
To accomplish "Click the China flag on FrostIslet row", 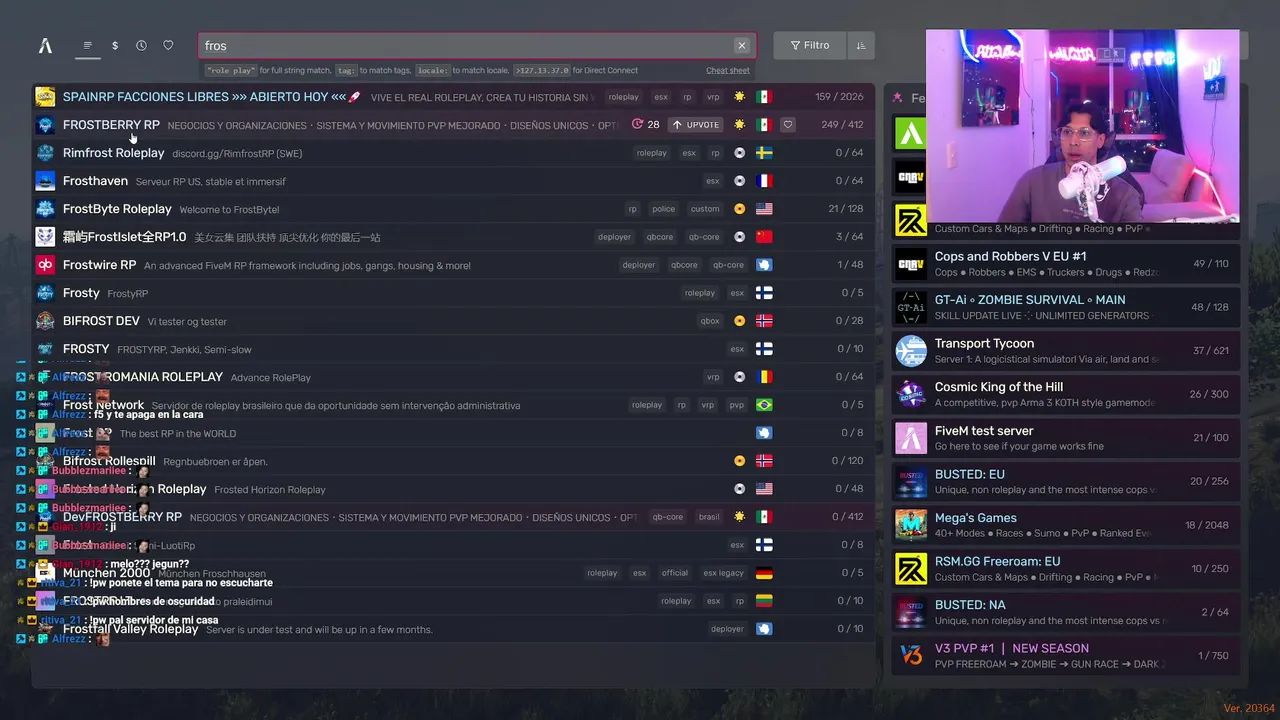I will 764,237.
